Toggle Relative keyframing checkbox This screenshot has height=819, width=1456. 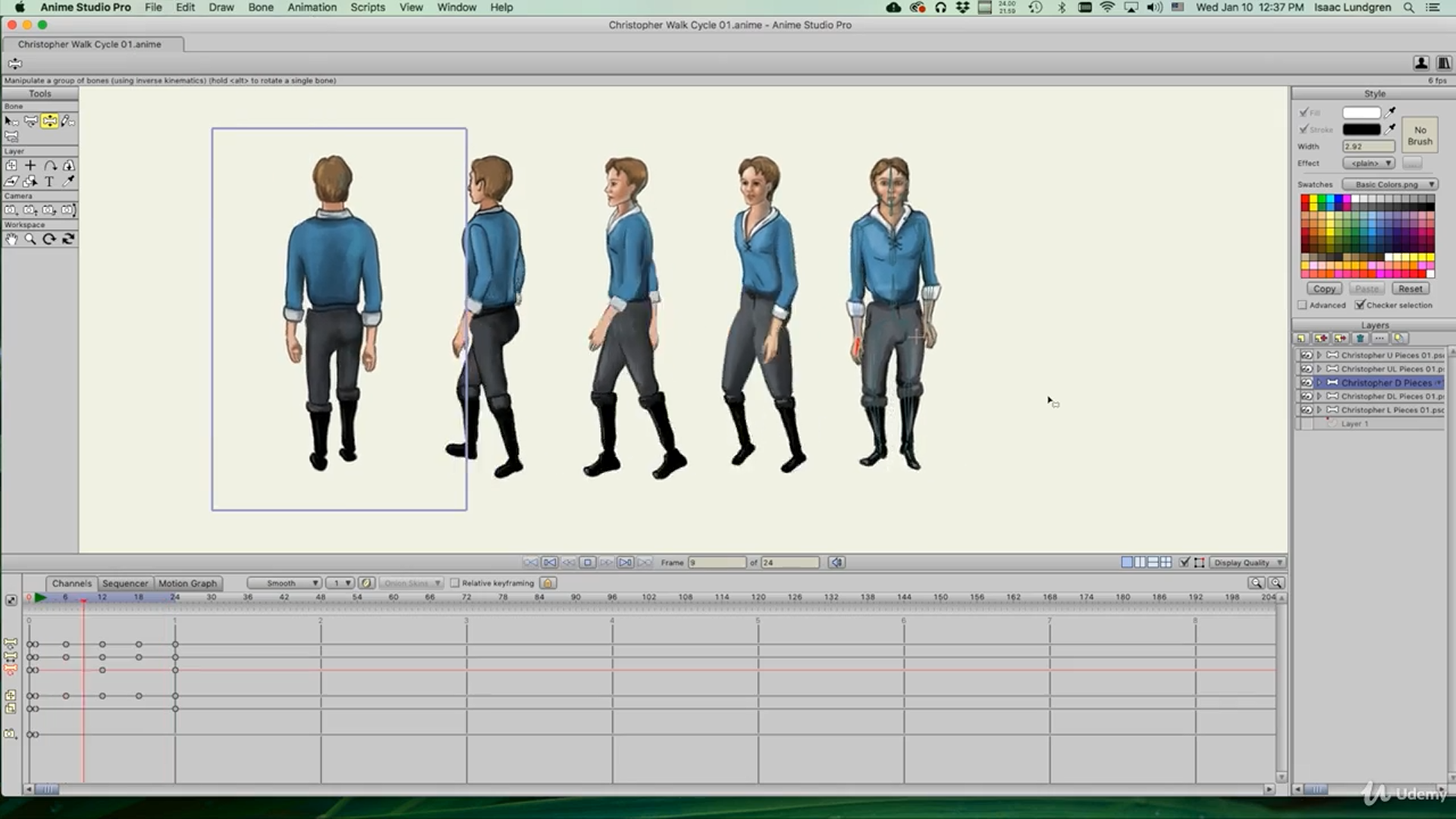(x=455, y=583)
